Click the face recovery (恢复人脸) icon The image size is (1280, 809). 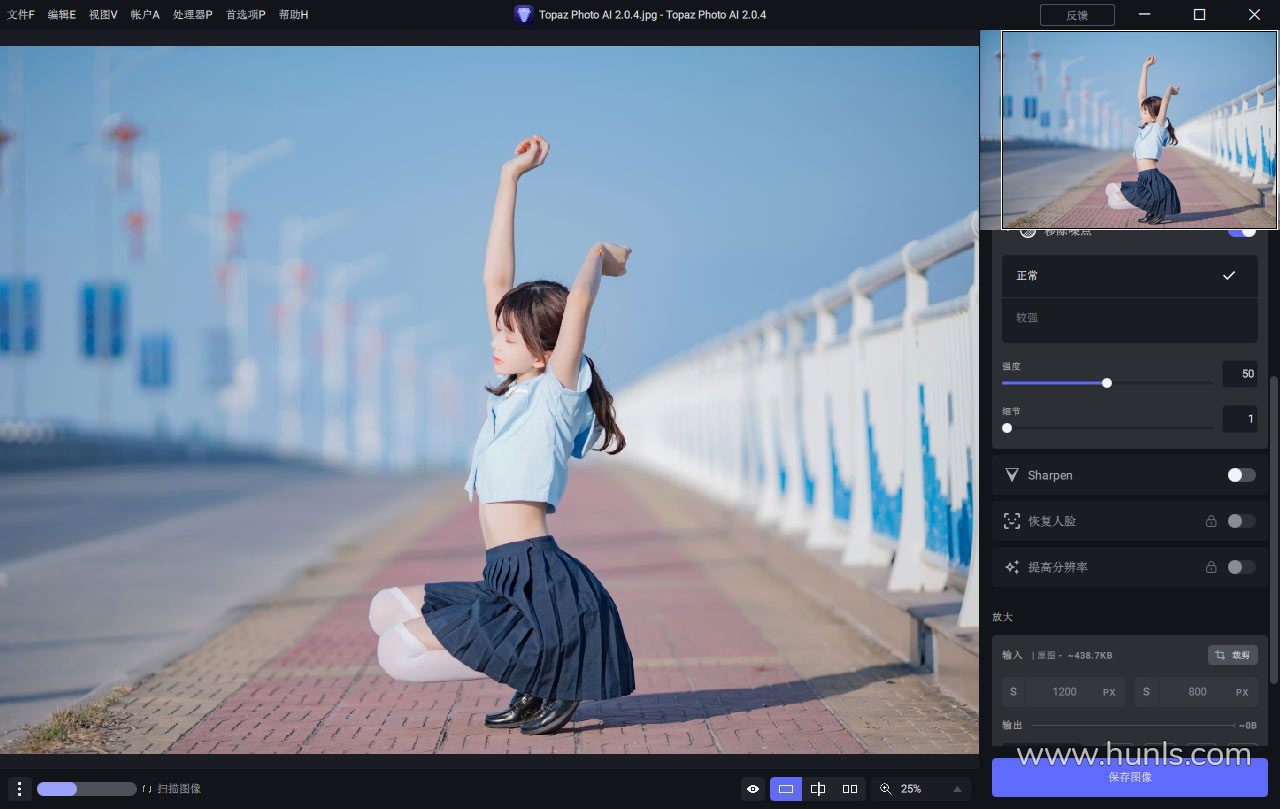tap(1012, 521)
